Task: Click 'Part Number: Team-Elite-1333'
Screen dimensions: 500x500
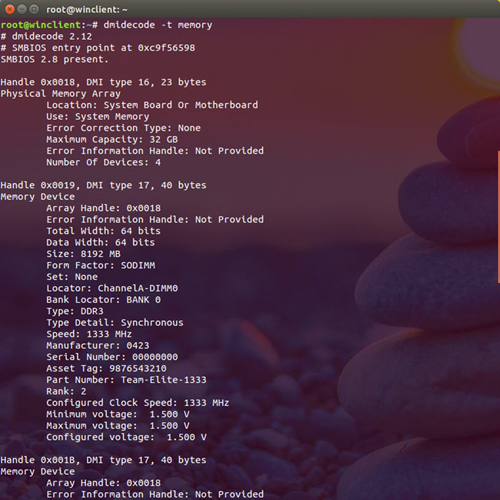Action: pos(126,380)
